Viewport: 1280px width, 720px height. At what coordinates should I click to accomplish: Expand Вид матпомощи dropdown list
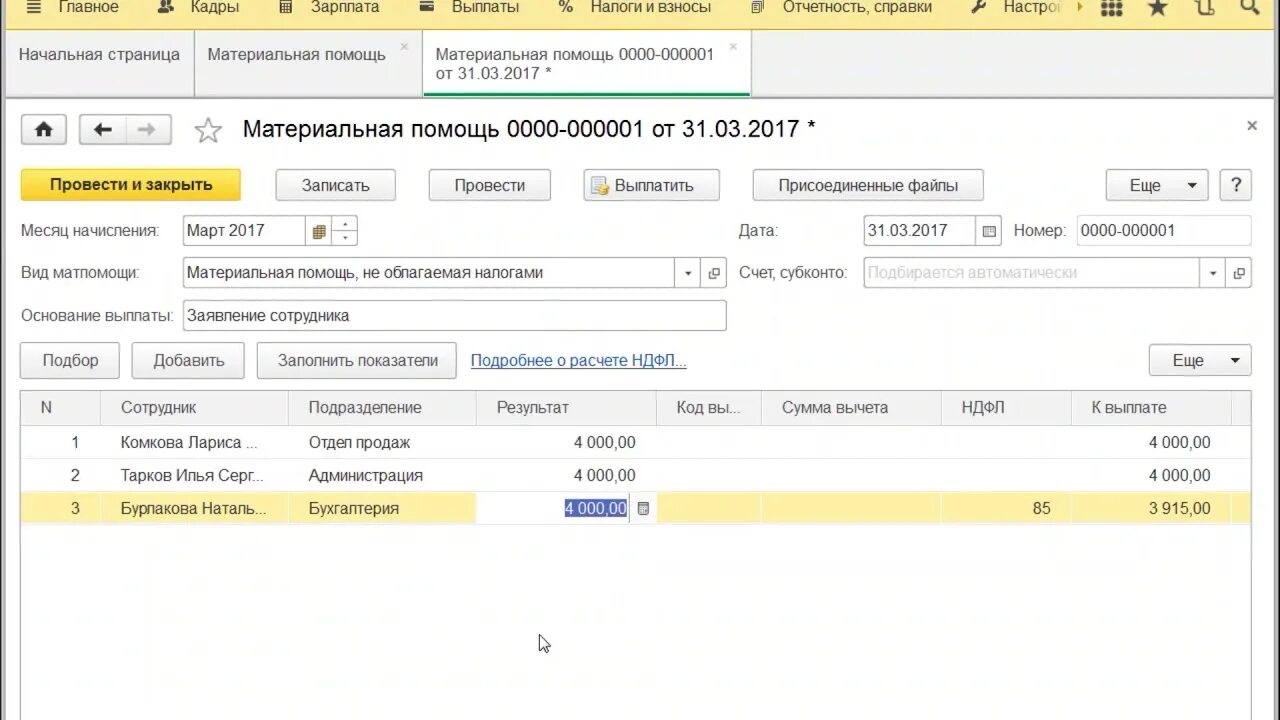(x=688, y=273)
